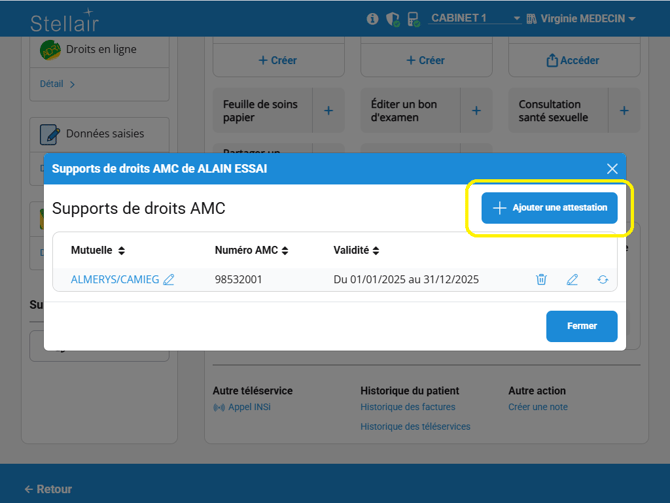Click the shield security status icon
The width and height of the screenshot is (670, 503).
pyautogui.click(x=393, y=19)
